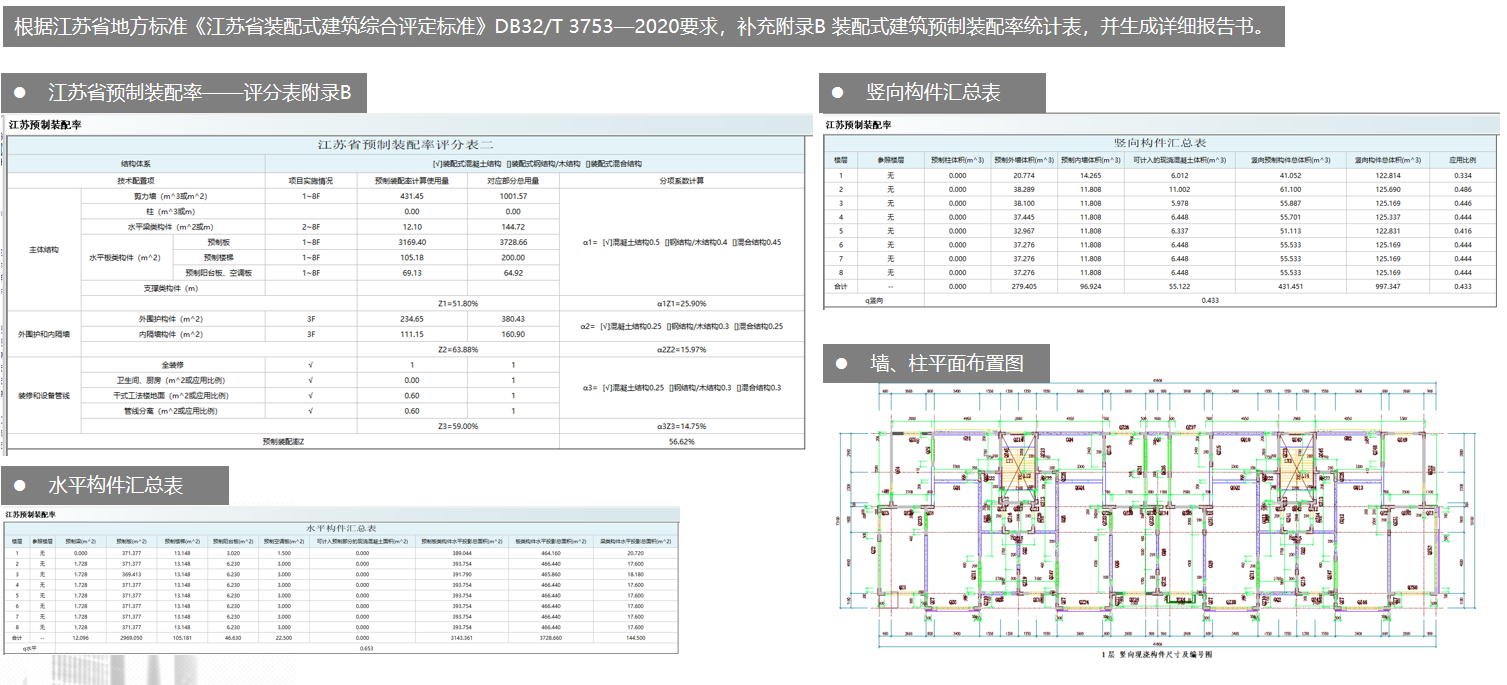Click the 主体结构 category cell
The height and width of the screenshot is (685, 1507).
(x=44, y=250)
